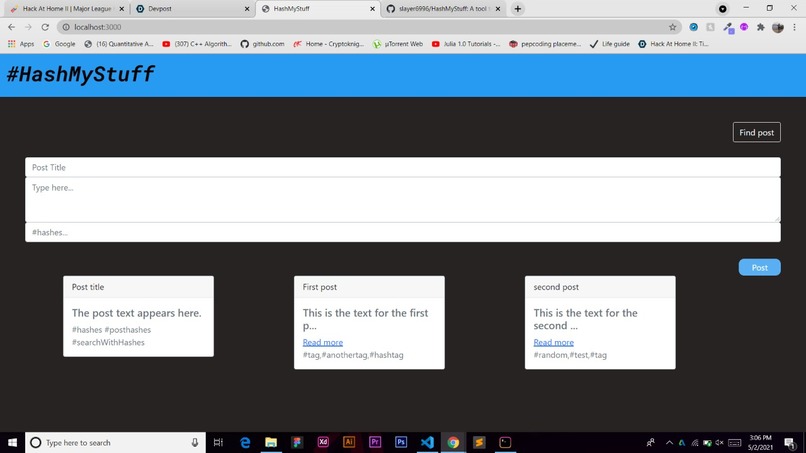Click Read more on First post card
The height and width of the screenshot is (453, 806).
point(322,342)
